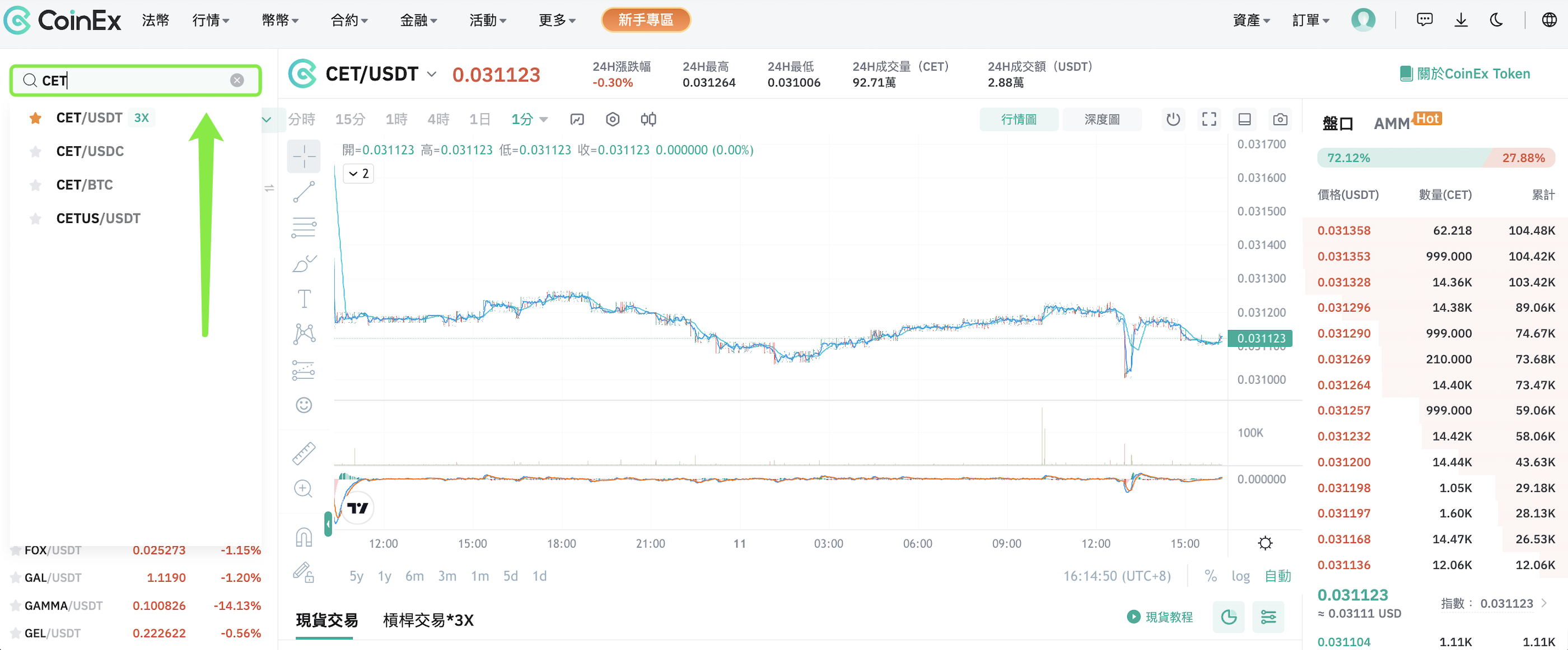Select the ruler measure tool
This screenshot has width=1568, height=650.
click(303, 453)
